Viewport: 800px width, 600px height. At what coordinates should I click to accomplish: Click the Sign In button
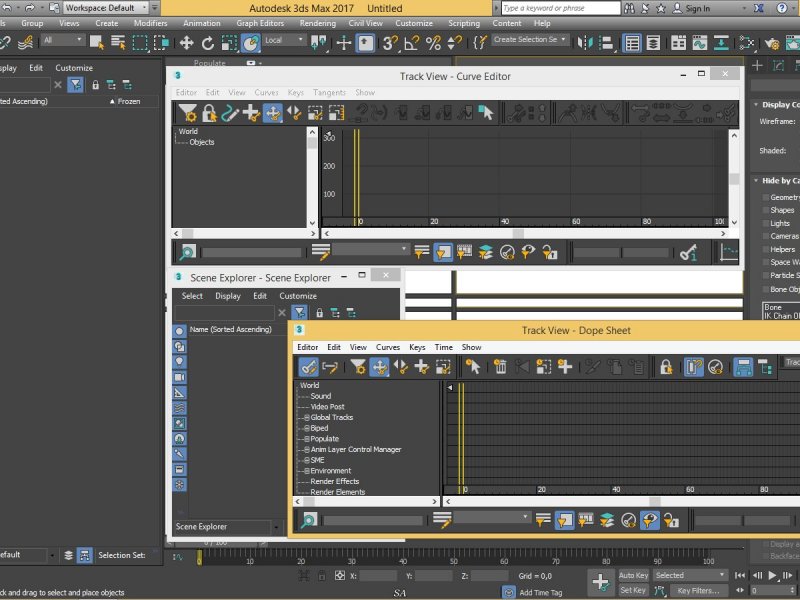click(x=691, y=8)
